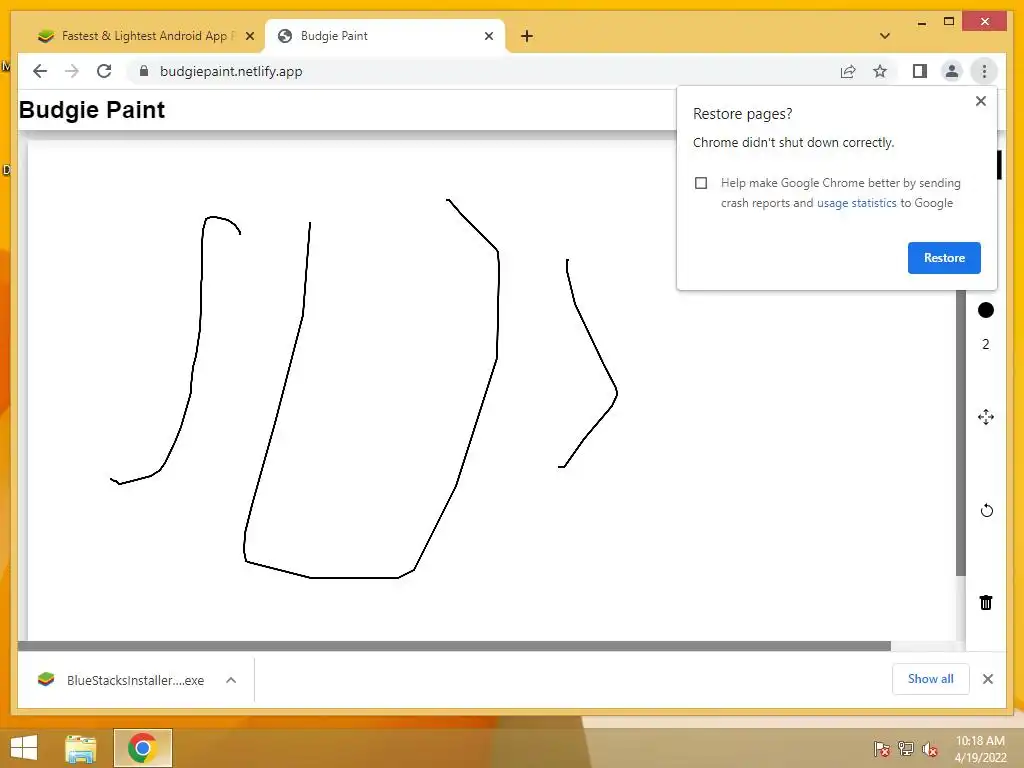
Task: Go back using browser back arrow
Action: [40, 71]
